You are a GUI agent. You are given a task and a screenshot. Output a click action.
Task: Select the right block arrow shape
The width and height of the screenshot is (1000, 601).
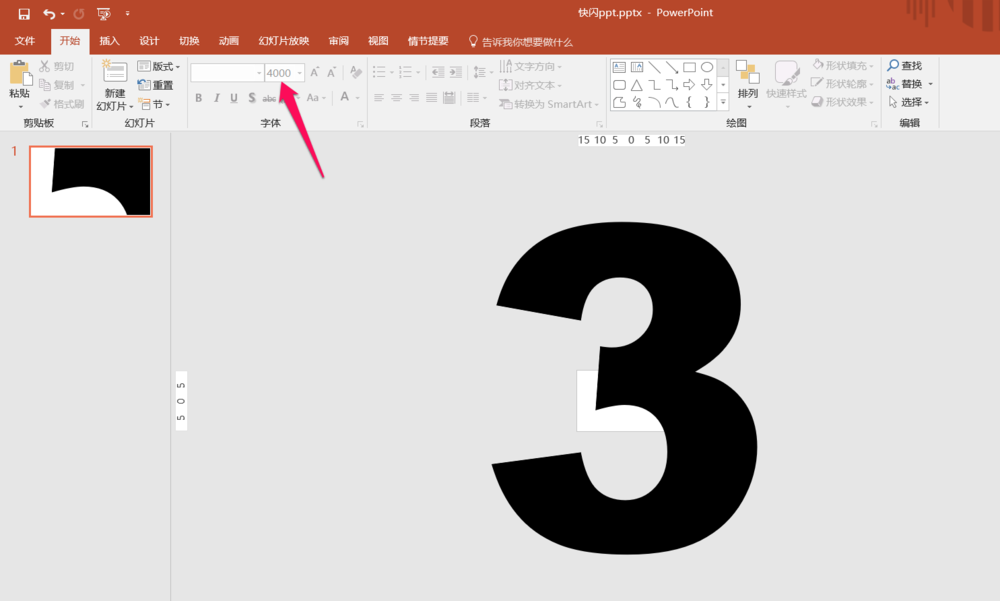[689, 85]
